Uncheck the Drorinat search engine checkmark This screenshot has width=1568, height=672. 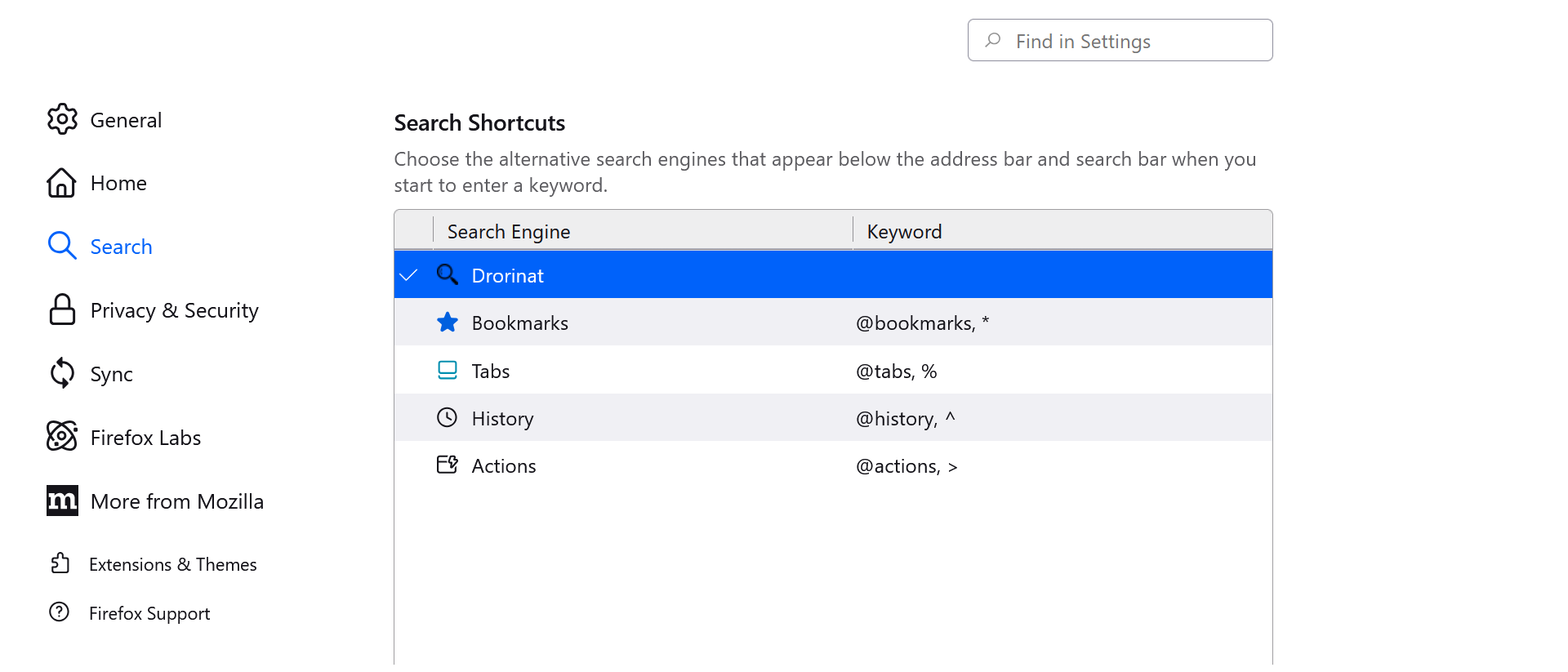pyautogui.click(x=409, y=275)
